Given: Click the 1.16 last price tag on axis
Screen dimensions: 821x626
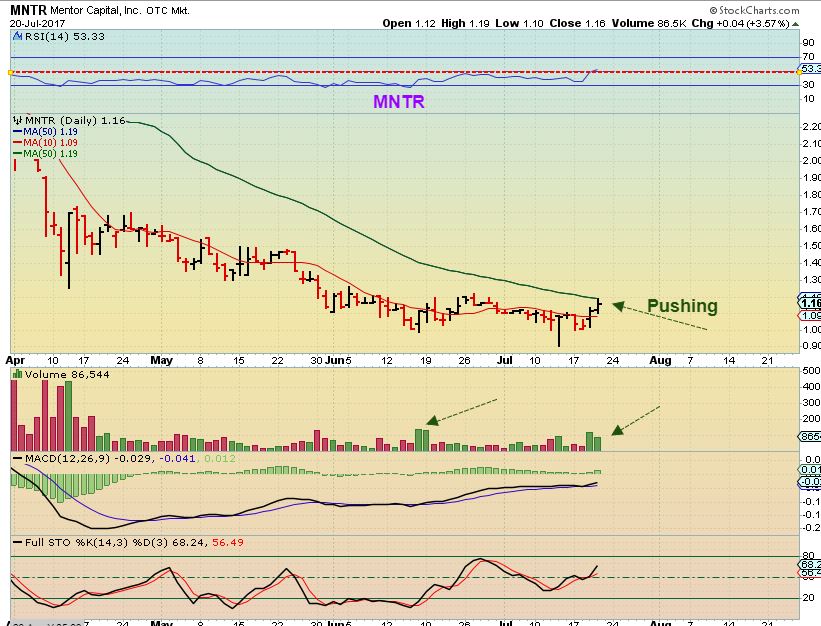Looking at the screenshot, I should pos(811,303).
